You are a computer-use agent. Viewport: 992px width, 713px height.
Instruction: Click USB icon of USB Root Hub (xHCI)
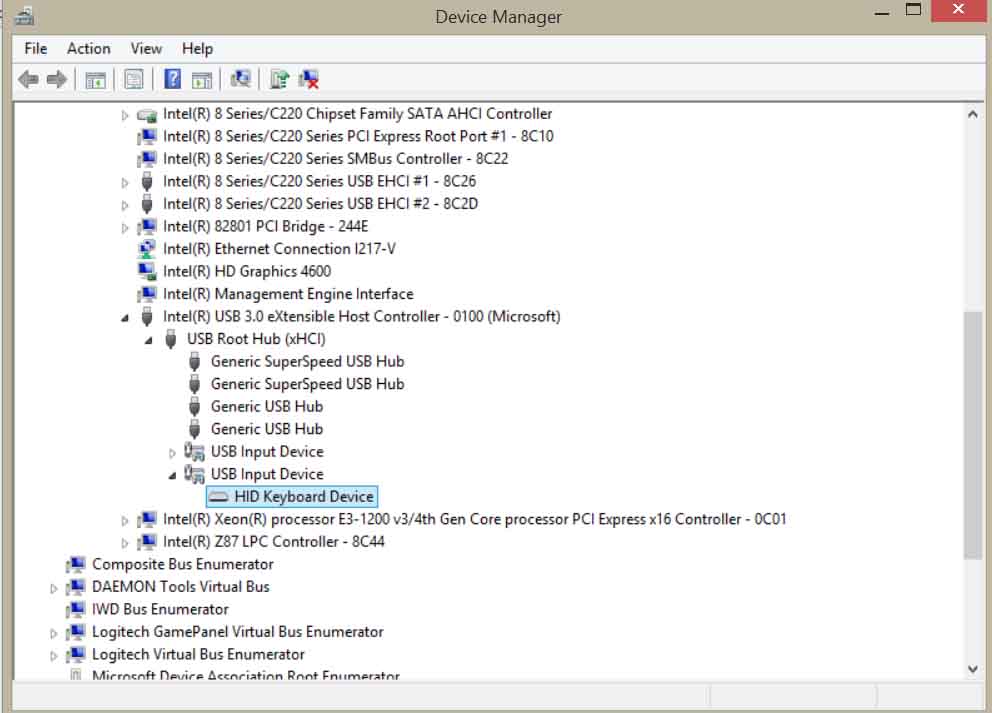[x=170, y=339]
